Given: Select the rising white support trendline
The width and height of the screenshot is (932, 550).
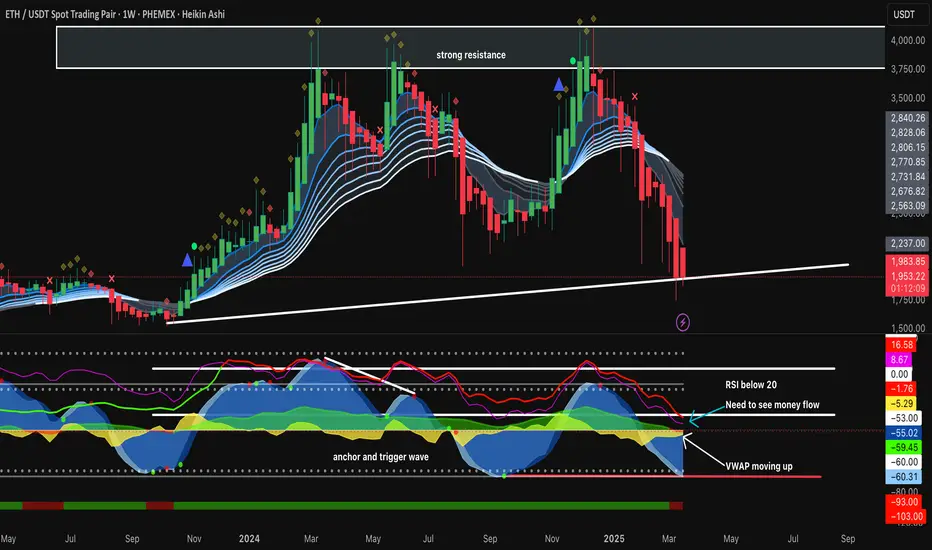Looking at the screenshot, I should (508, 294).
